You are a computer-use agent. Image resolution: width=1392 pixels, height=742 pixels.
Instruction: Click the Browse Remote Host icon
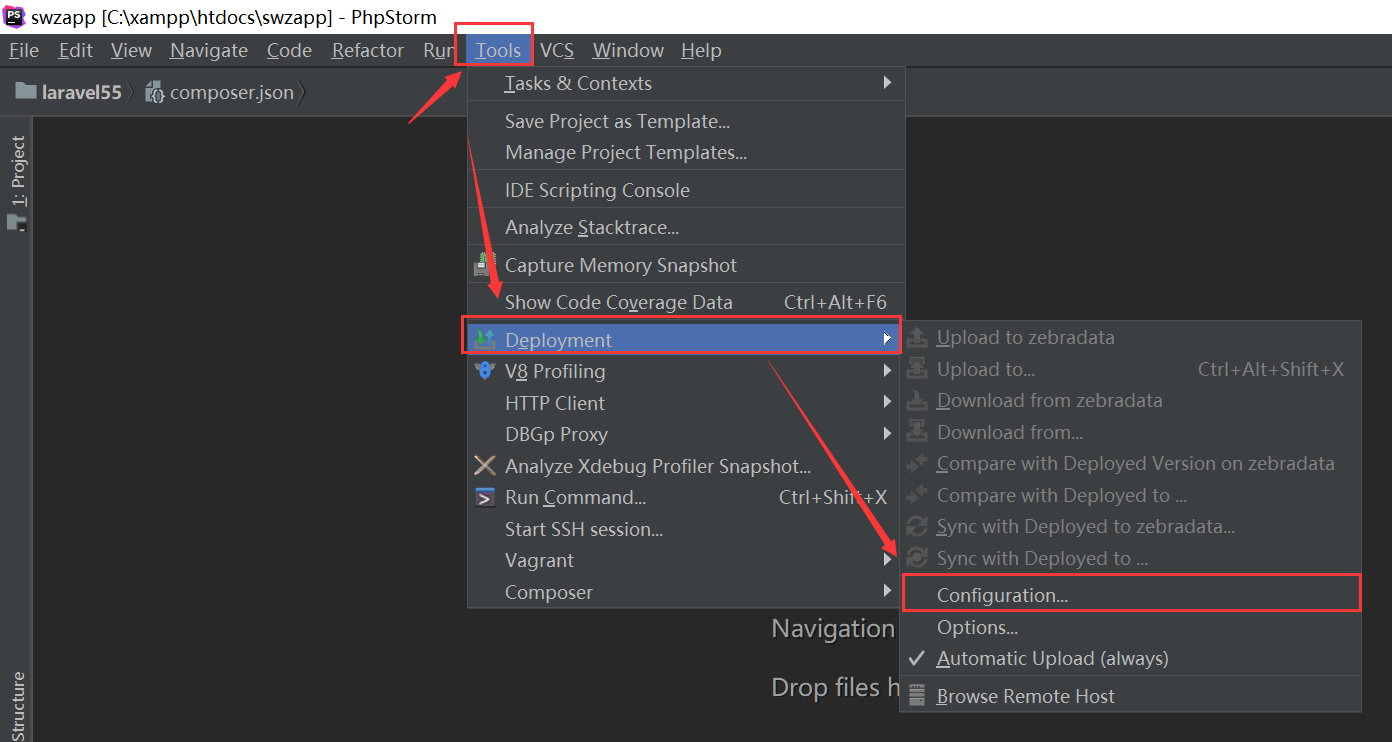point(917,696)
